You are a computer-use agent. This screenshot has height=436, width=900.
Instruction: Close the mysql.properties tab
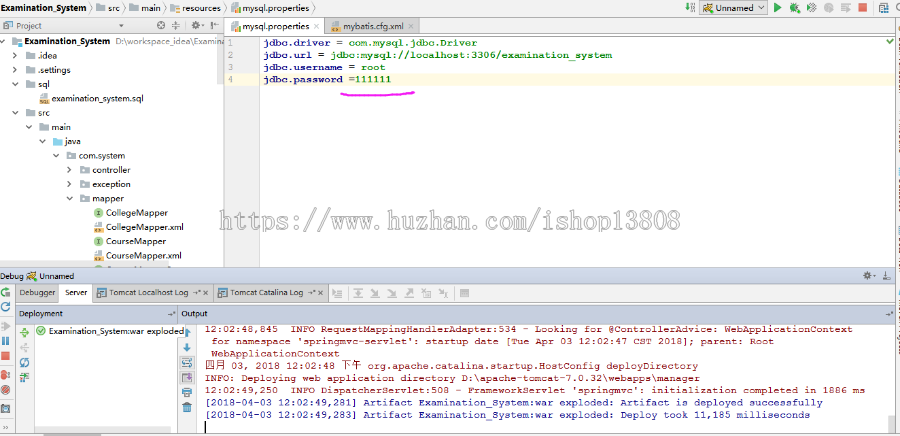tap(317, 26)
